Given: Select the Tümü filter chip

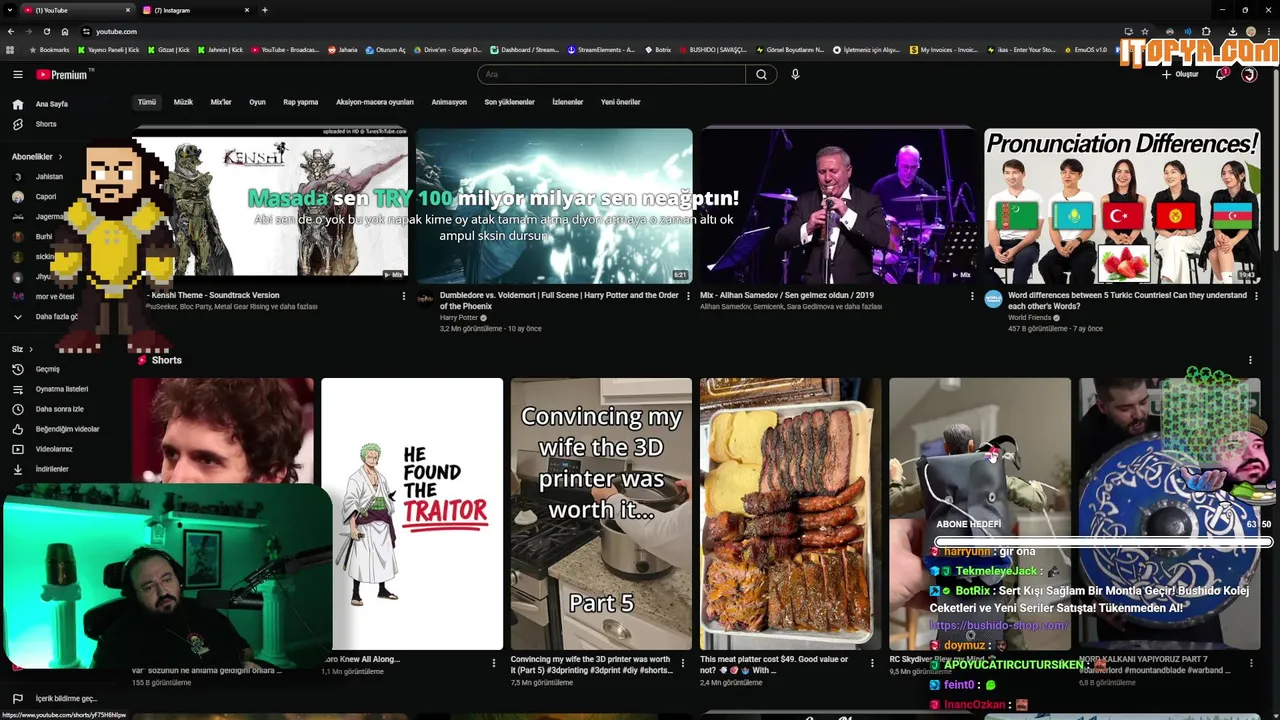Looking at the screenshot, I should (147, 102).
